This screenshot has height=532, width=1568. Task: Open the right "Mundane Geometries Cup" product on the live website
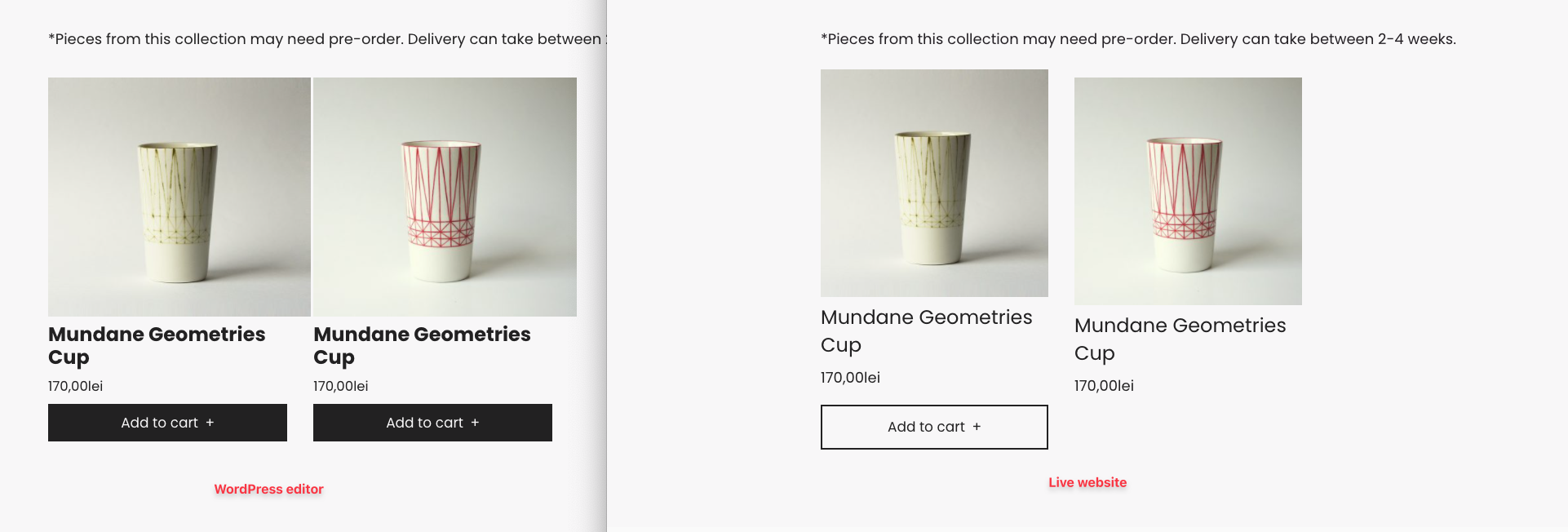(x=1180, y=339)
